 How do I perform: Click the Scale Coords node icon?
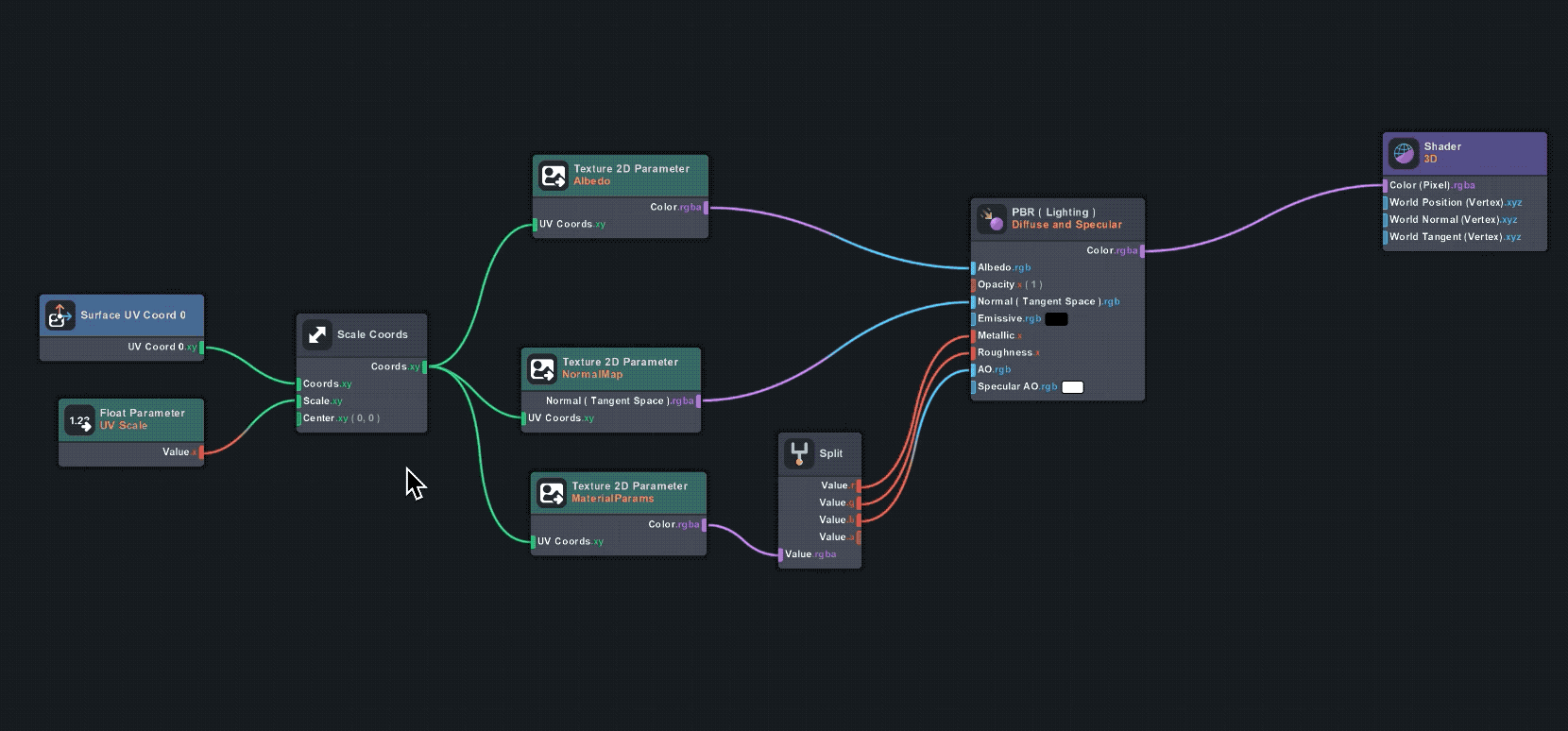317,334
